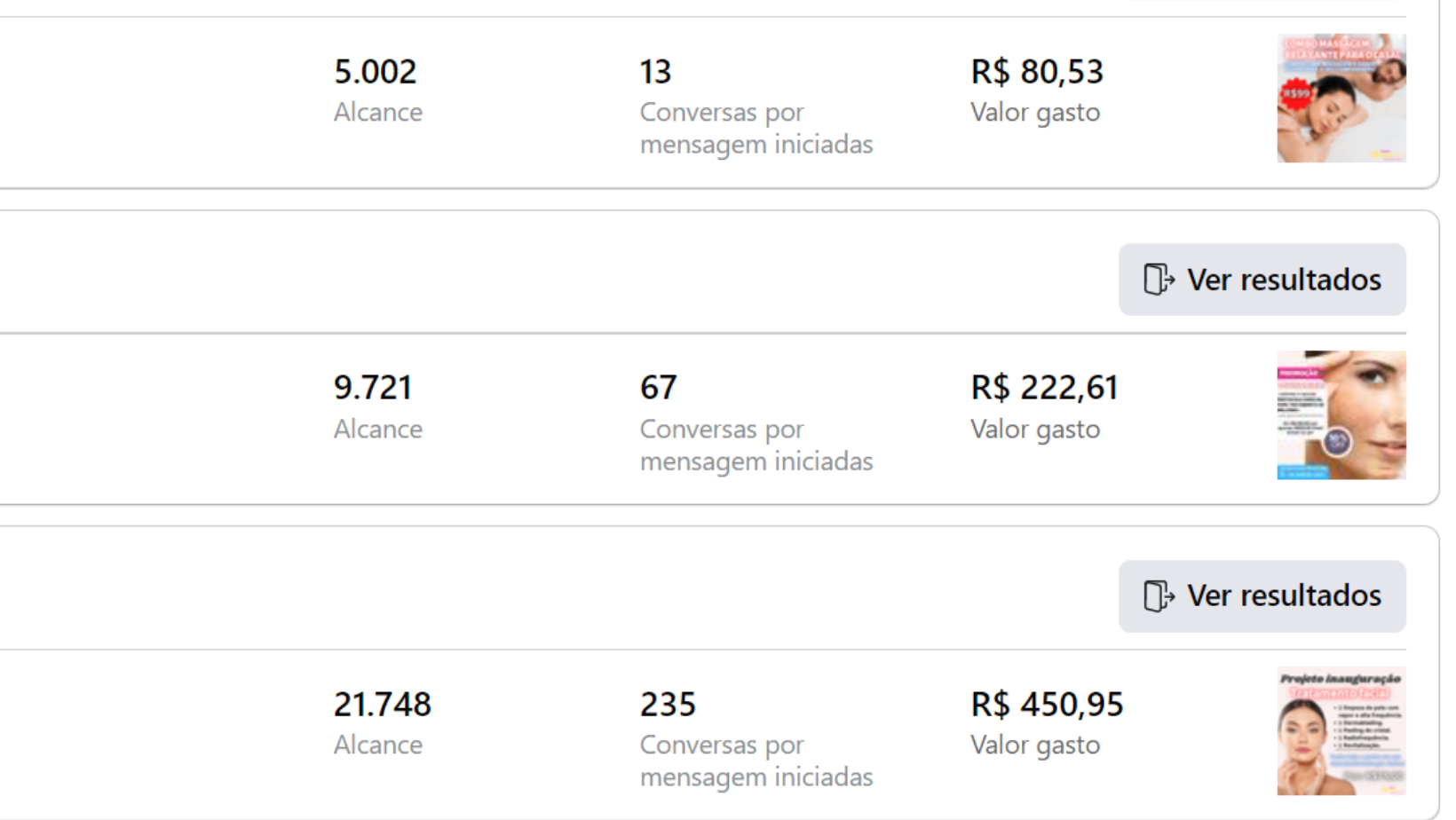Click the Valor gasto label under R$ 80,53
The image size is (1456, 820).
(x=1034, y=113)
